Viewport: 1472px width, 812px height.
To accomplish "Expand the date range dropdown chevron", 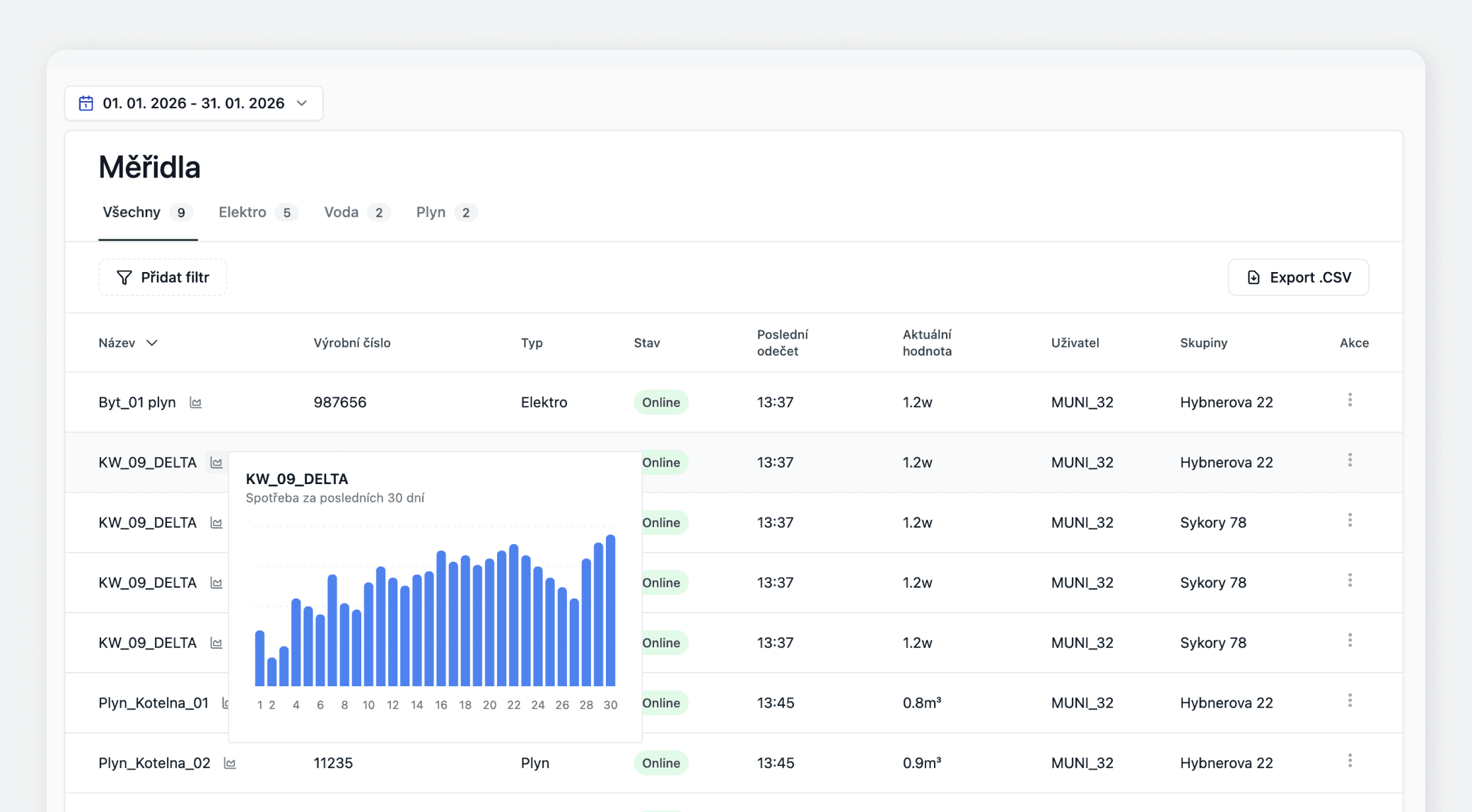I will click(x=303, y=103).
